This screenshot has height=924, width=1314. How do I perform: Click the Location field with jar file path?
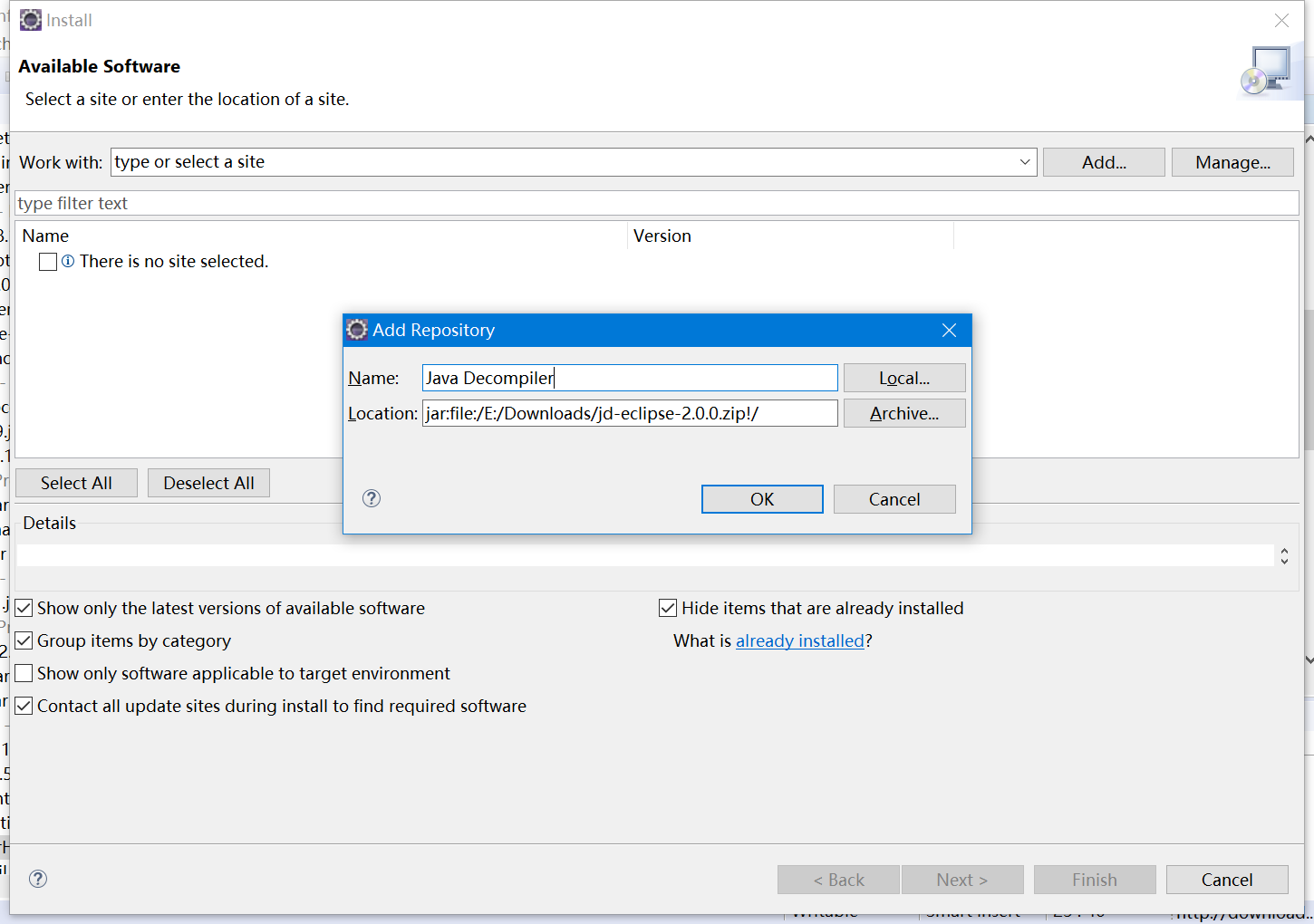630,413
